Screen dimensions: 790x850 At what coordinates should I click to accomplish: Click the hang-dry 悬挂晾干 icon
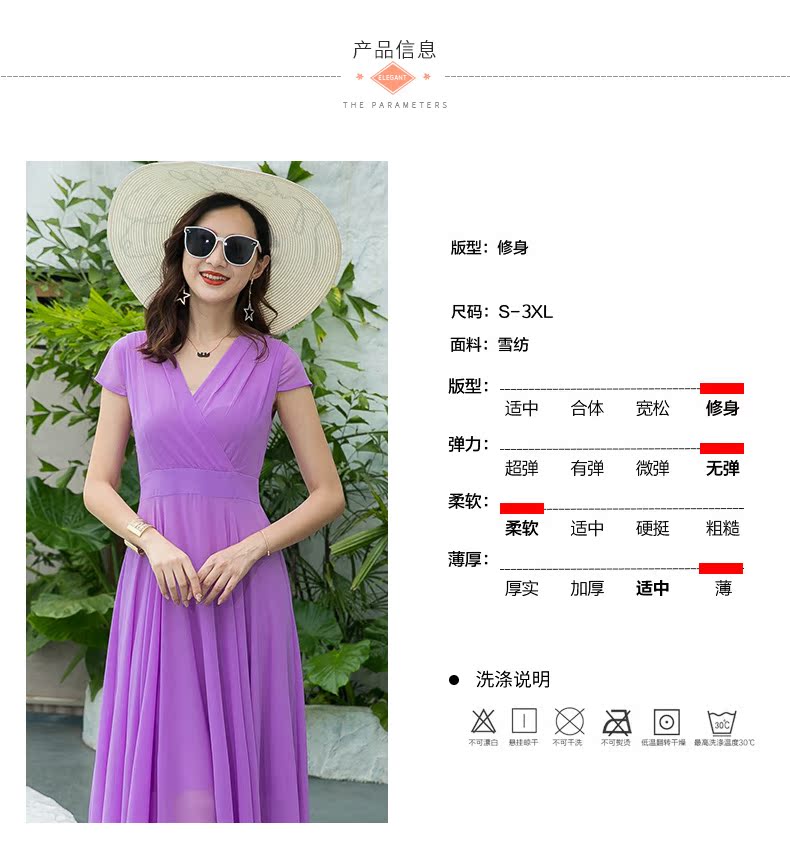[x=524, y=721]
